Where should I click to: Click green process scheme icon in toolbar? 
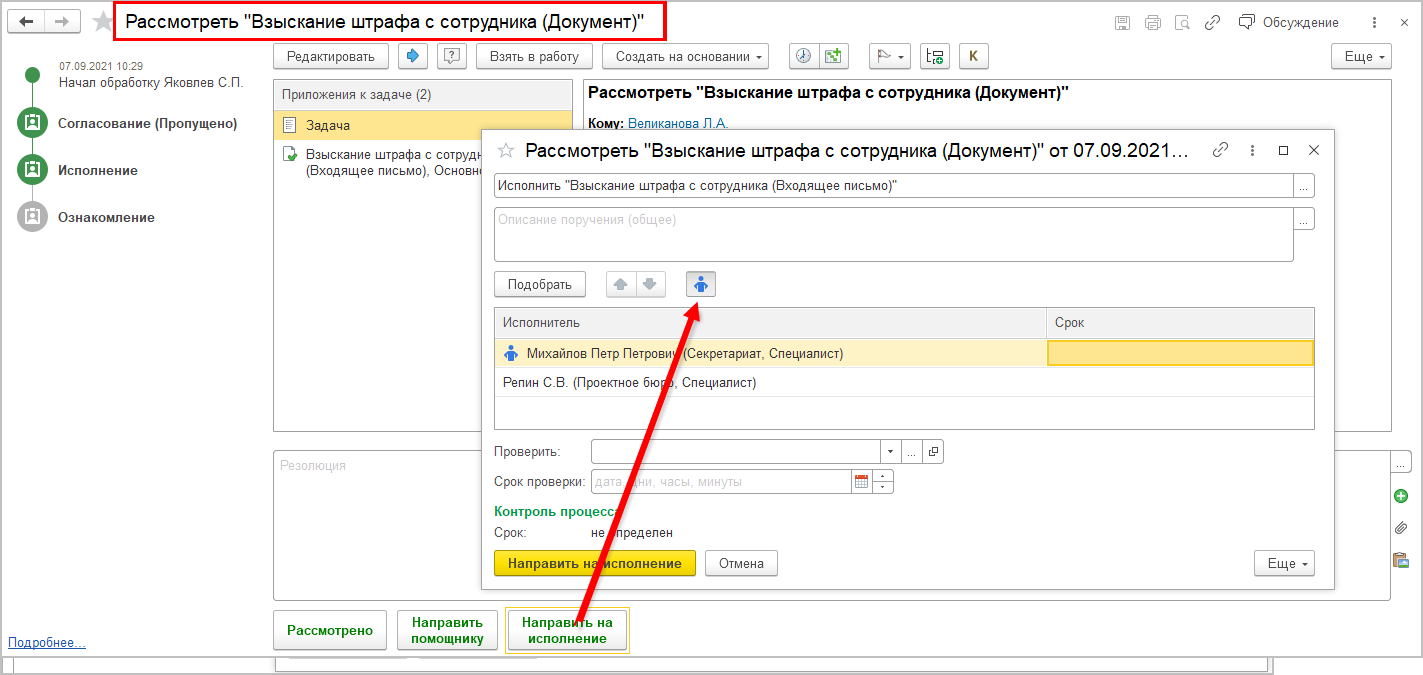(833, 57)
